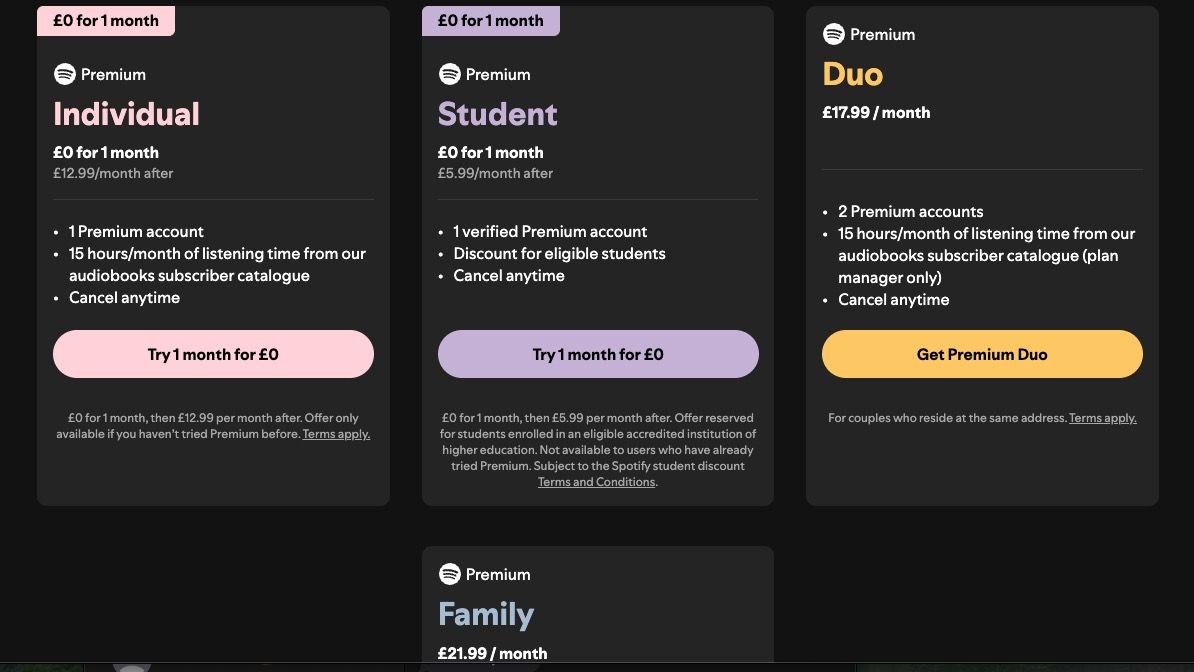
Task: Click the Family plan card
Action: (597, 605)
